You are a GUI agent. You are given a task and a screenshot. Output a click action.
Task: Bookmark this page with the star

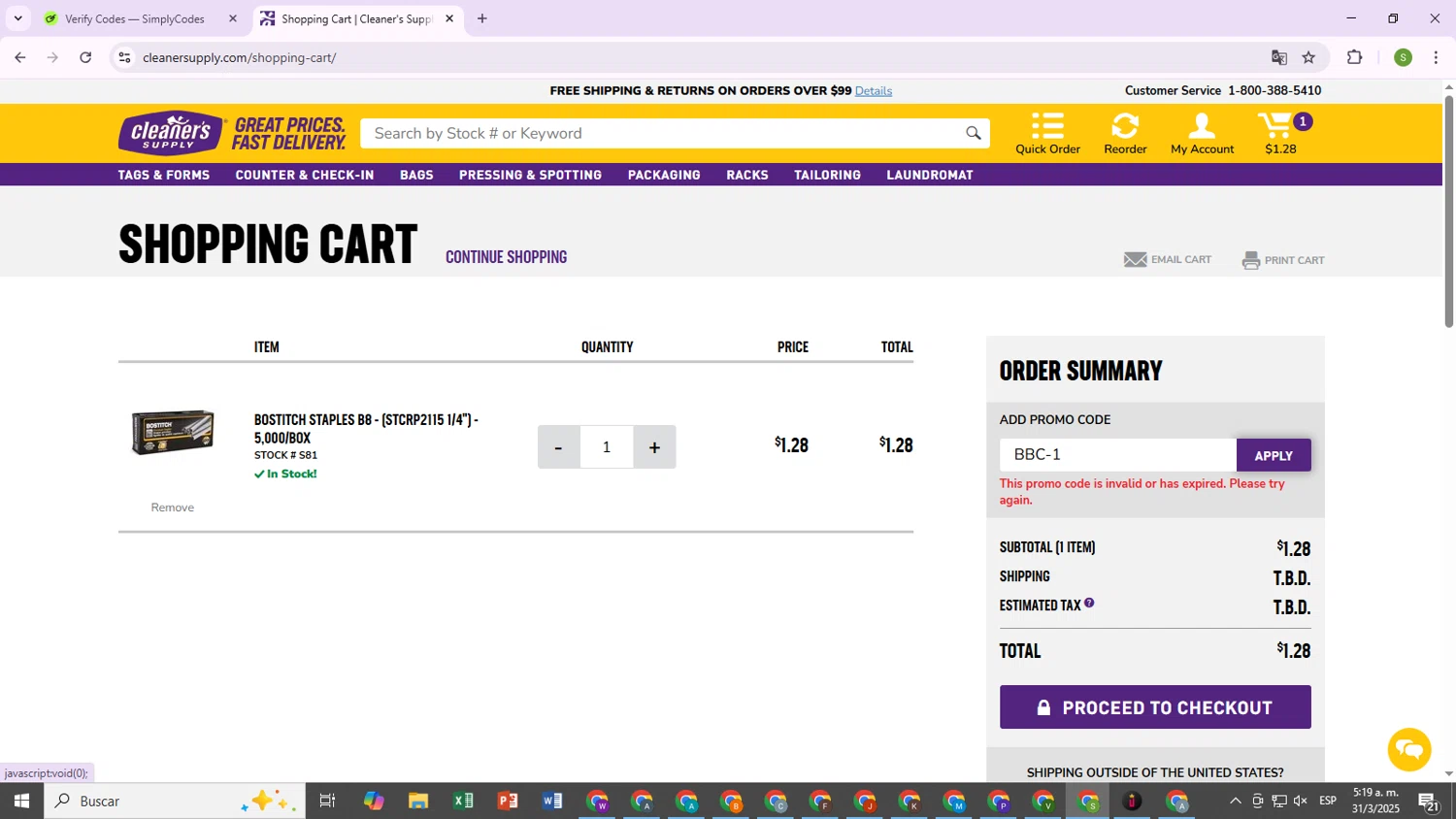(1308, 57)
